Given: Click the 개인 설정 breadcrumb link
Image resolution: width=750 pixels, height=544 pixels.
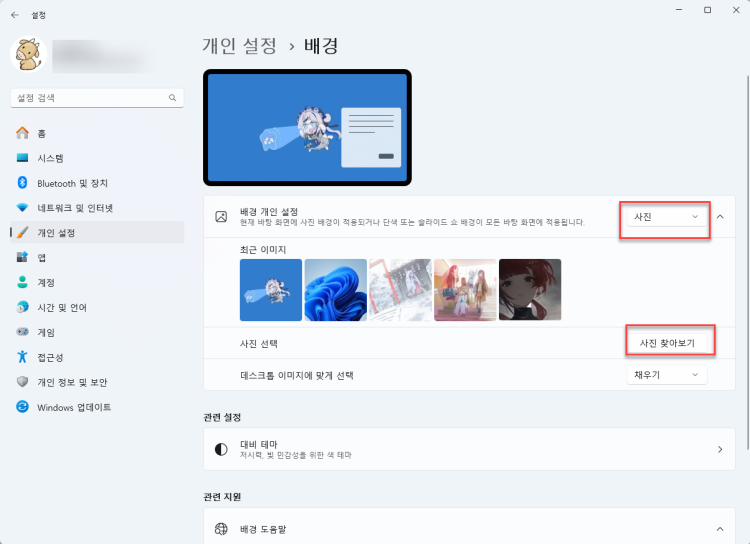Looking at the screenshot, I should 239,46.
